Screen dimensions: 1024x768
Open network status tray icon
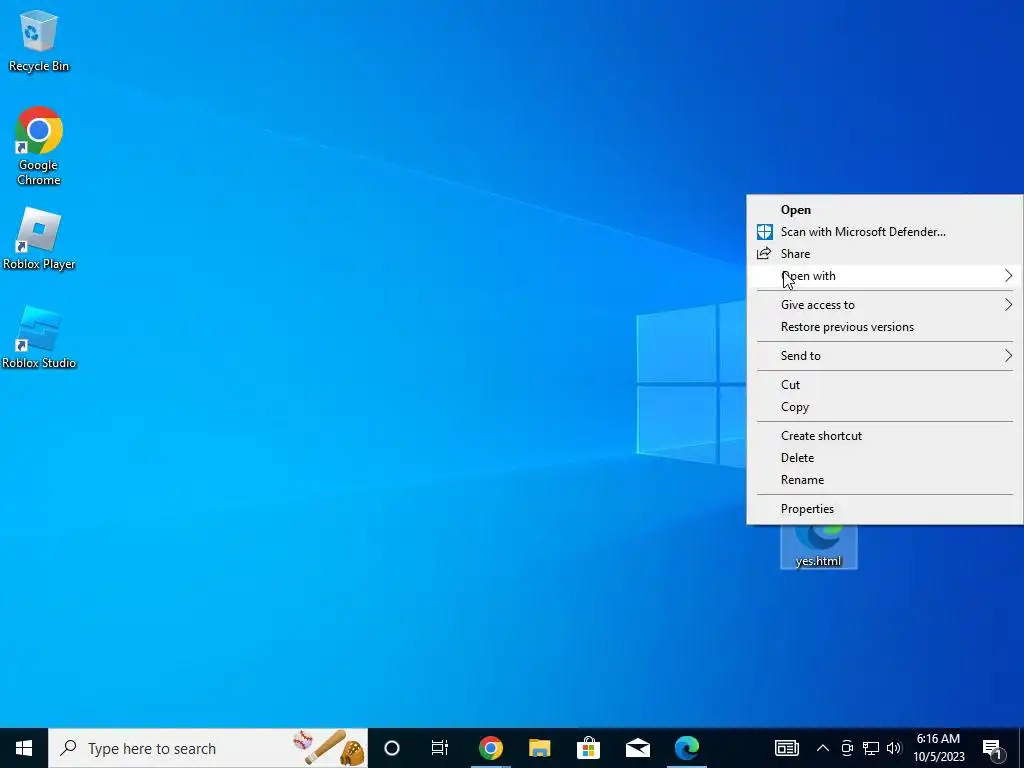coord(871,748)
